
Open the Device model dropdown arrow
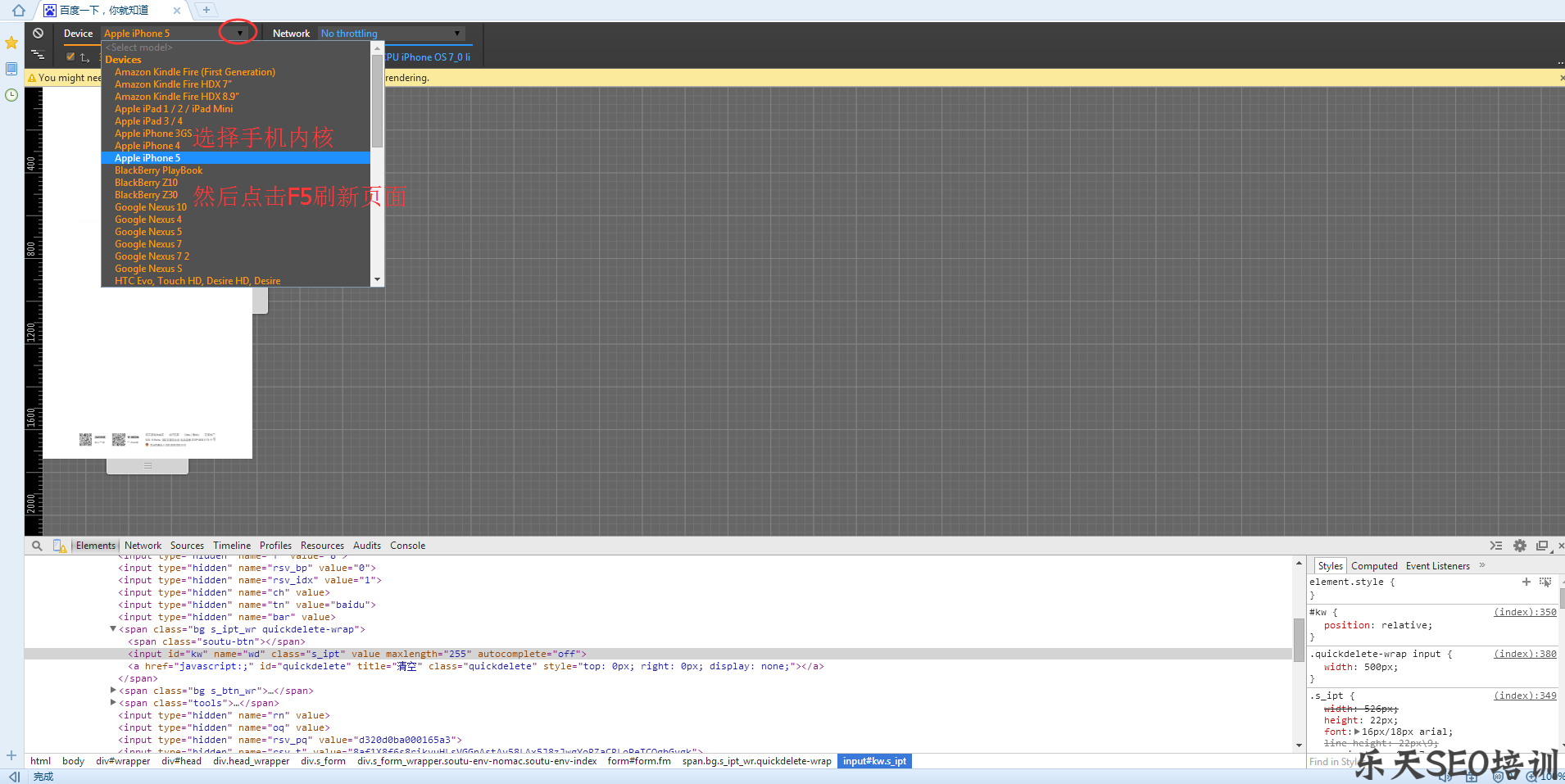point(239,34)
